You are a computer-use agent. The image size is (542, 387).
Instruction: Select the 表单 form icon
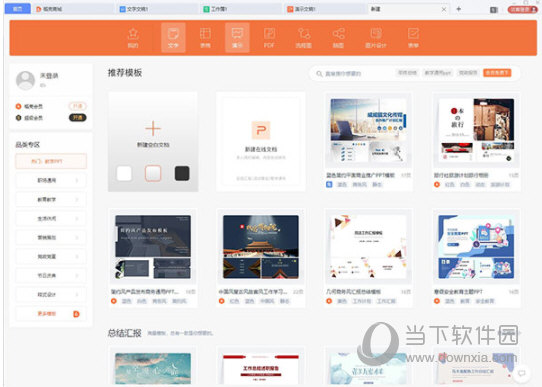413,38
